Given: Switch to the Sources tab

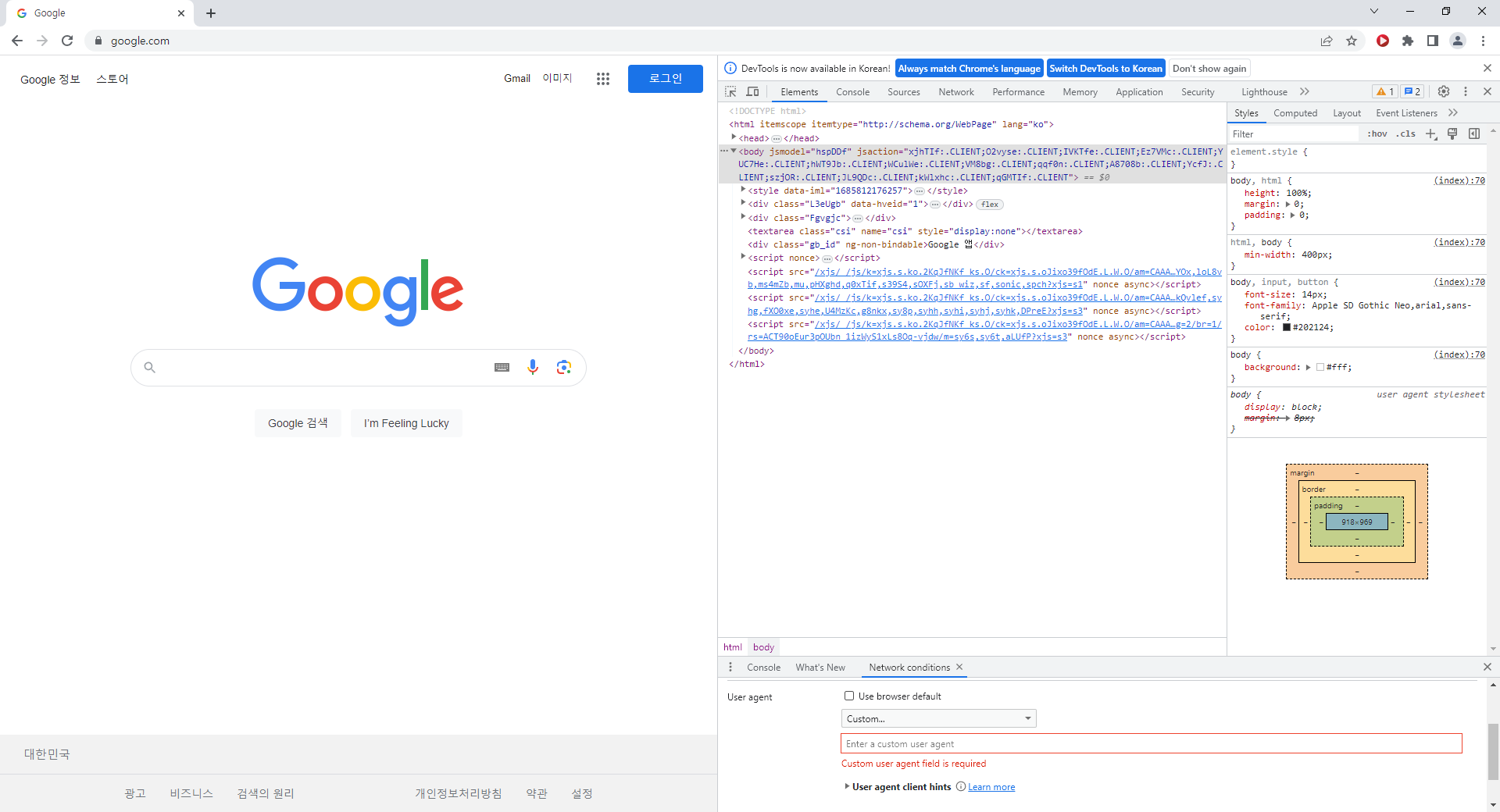Looking at the screenshot, I should (x=904, y=91).
